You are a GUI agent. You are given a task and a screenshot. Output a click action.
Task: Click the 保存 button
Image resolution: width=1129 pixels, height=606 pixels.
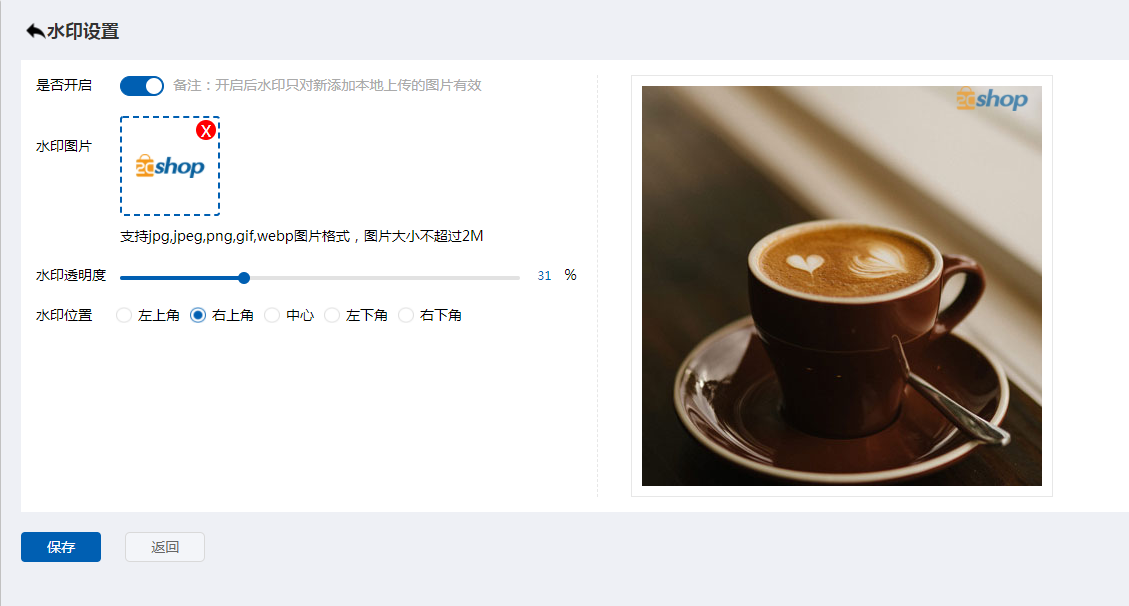point(60,547)
